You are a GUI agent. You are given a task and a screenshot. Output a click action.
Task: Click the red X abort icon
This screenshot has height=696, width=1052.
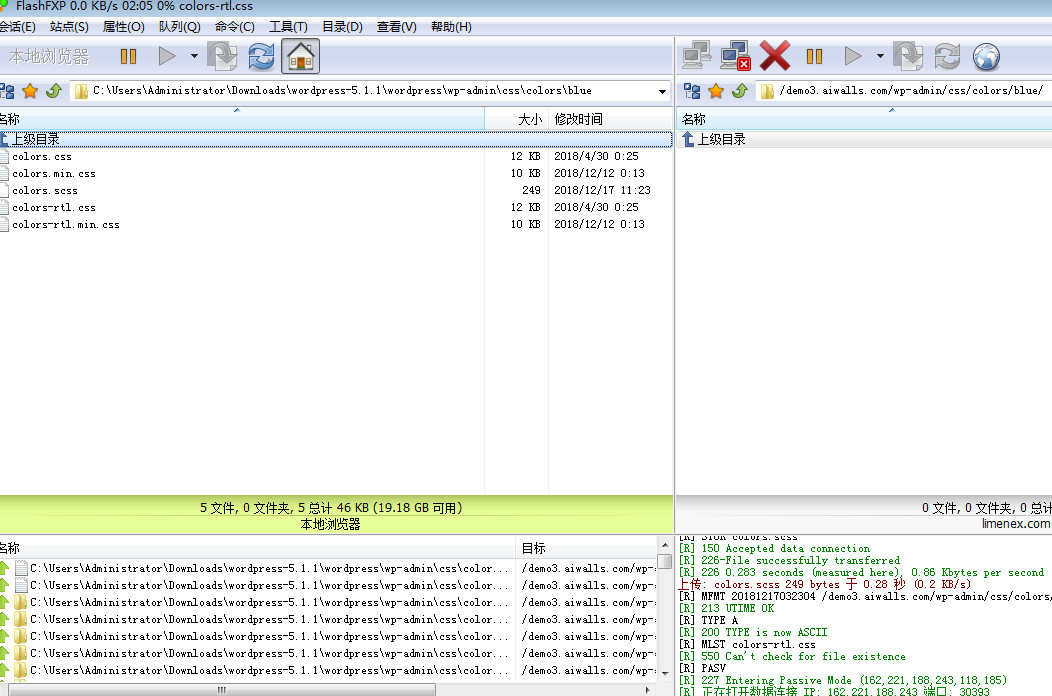pos(774,56)
